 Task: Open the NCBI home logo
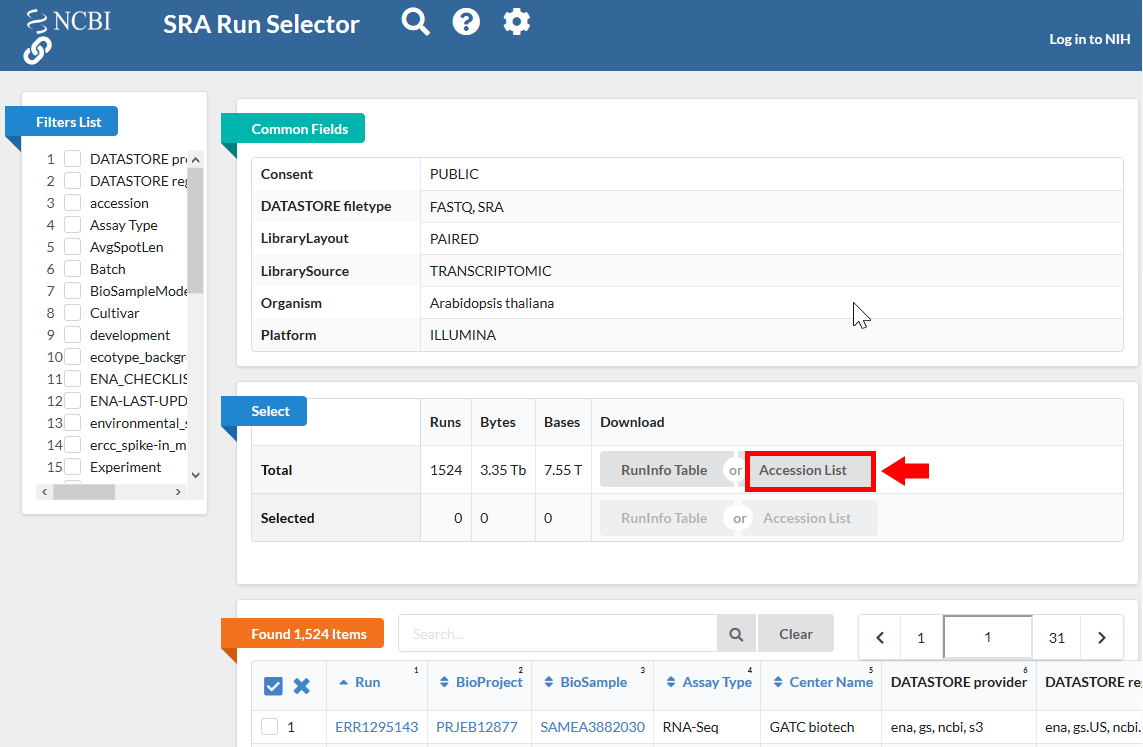[69, 20]
